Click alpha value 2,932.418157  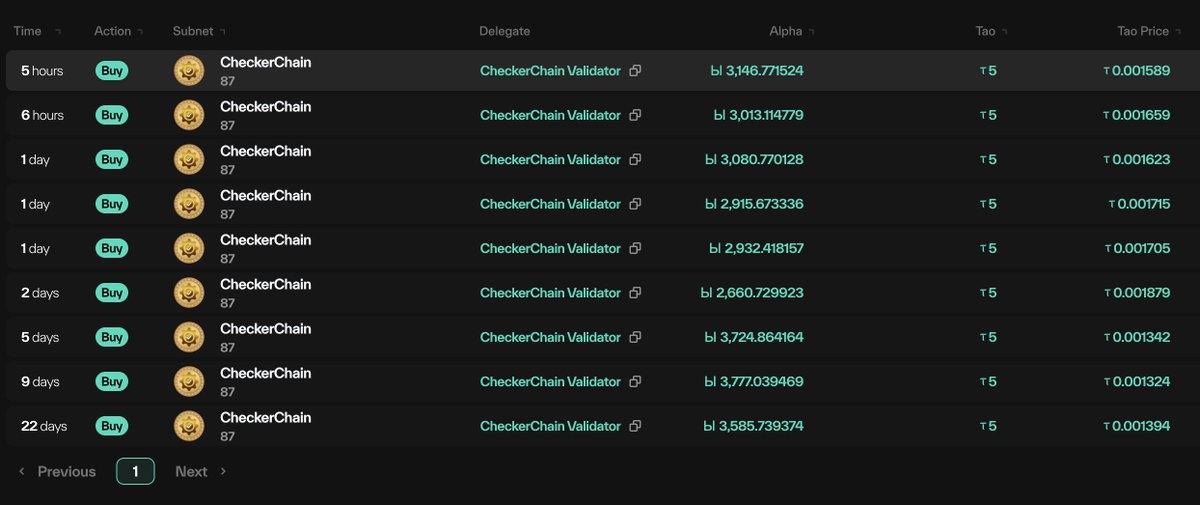point(756,248)
